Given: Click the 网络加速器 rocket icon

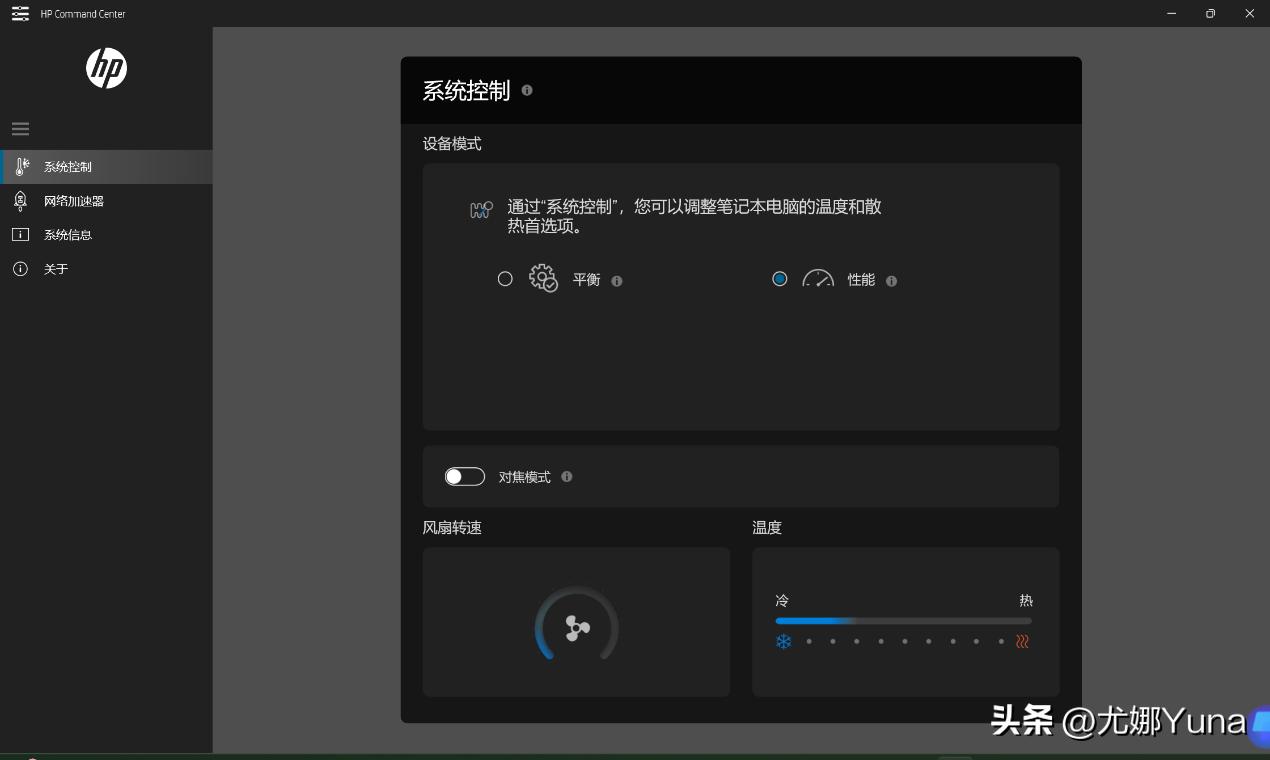Looking at the screenshot, I should click(21, 200).
